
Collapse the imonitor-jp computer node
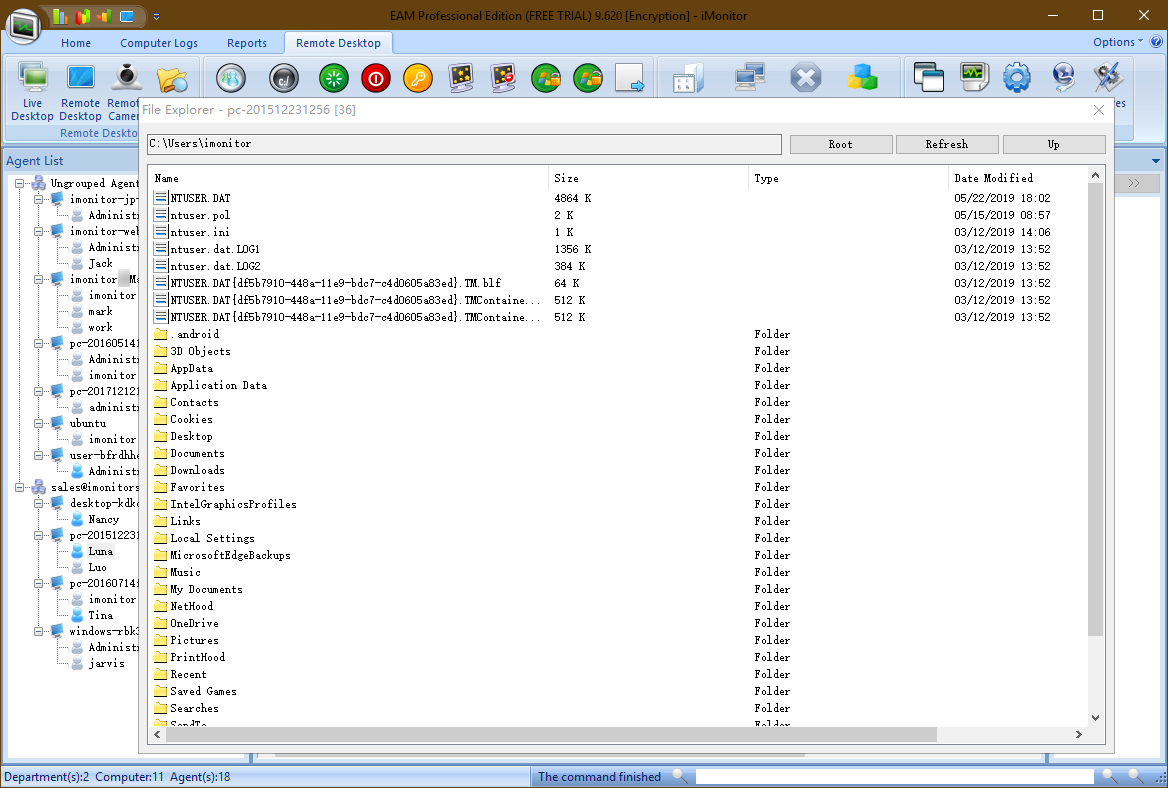[38, 200]
